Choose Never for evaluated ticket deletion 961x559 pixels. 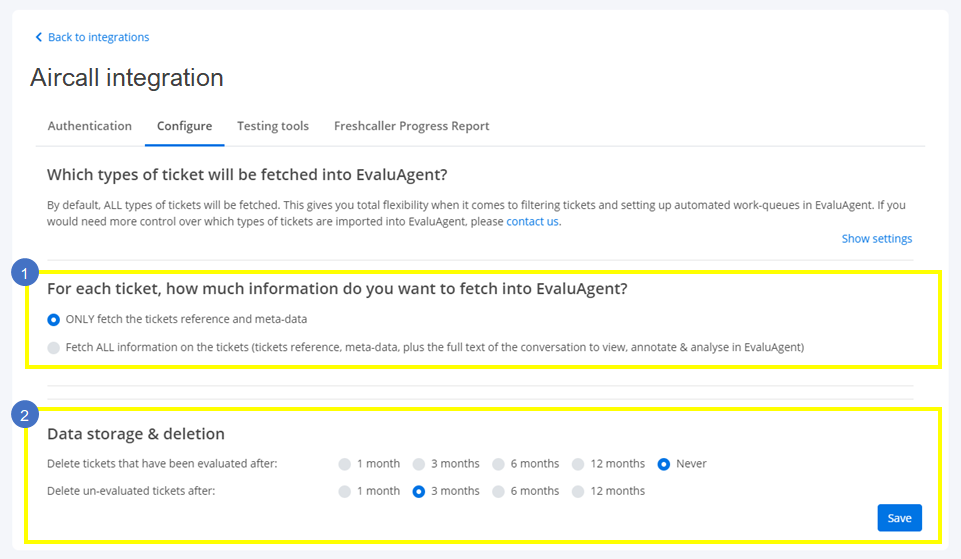coord(664,464)
